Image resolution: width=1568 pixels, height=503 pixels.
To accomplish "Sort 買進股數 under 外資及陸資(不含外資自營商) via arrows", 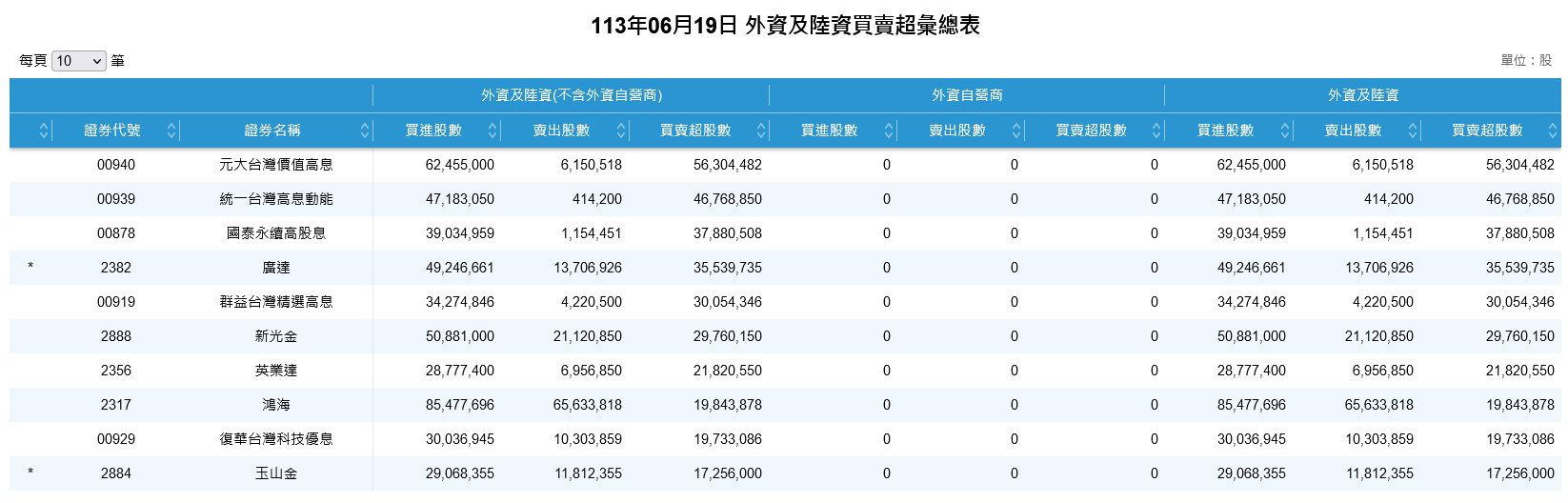I will [x=493, y=131].
